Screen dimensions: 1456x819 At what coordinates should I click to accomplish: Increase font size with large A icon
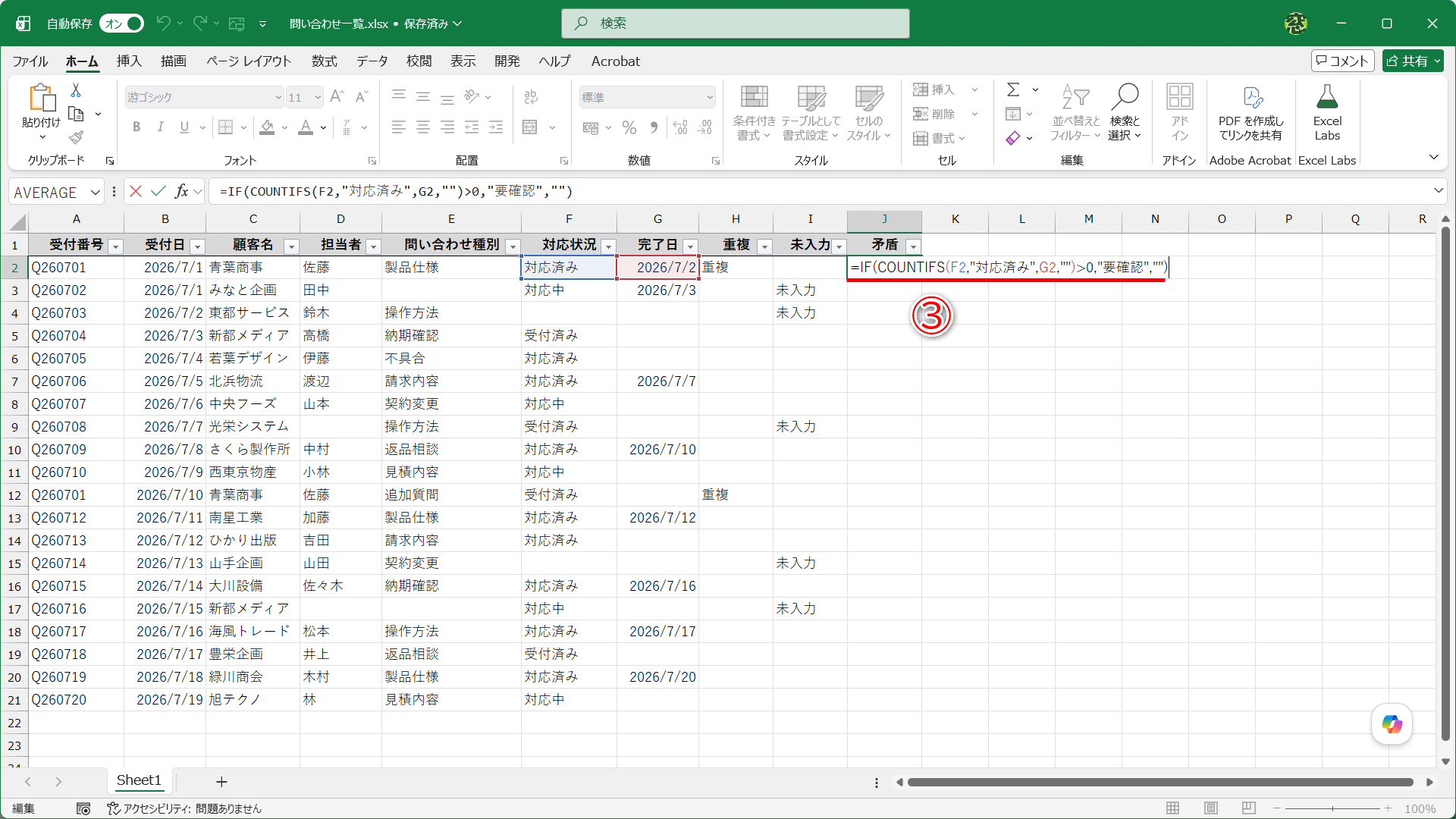337,96
